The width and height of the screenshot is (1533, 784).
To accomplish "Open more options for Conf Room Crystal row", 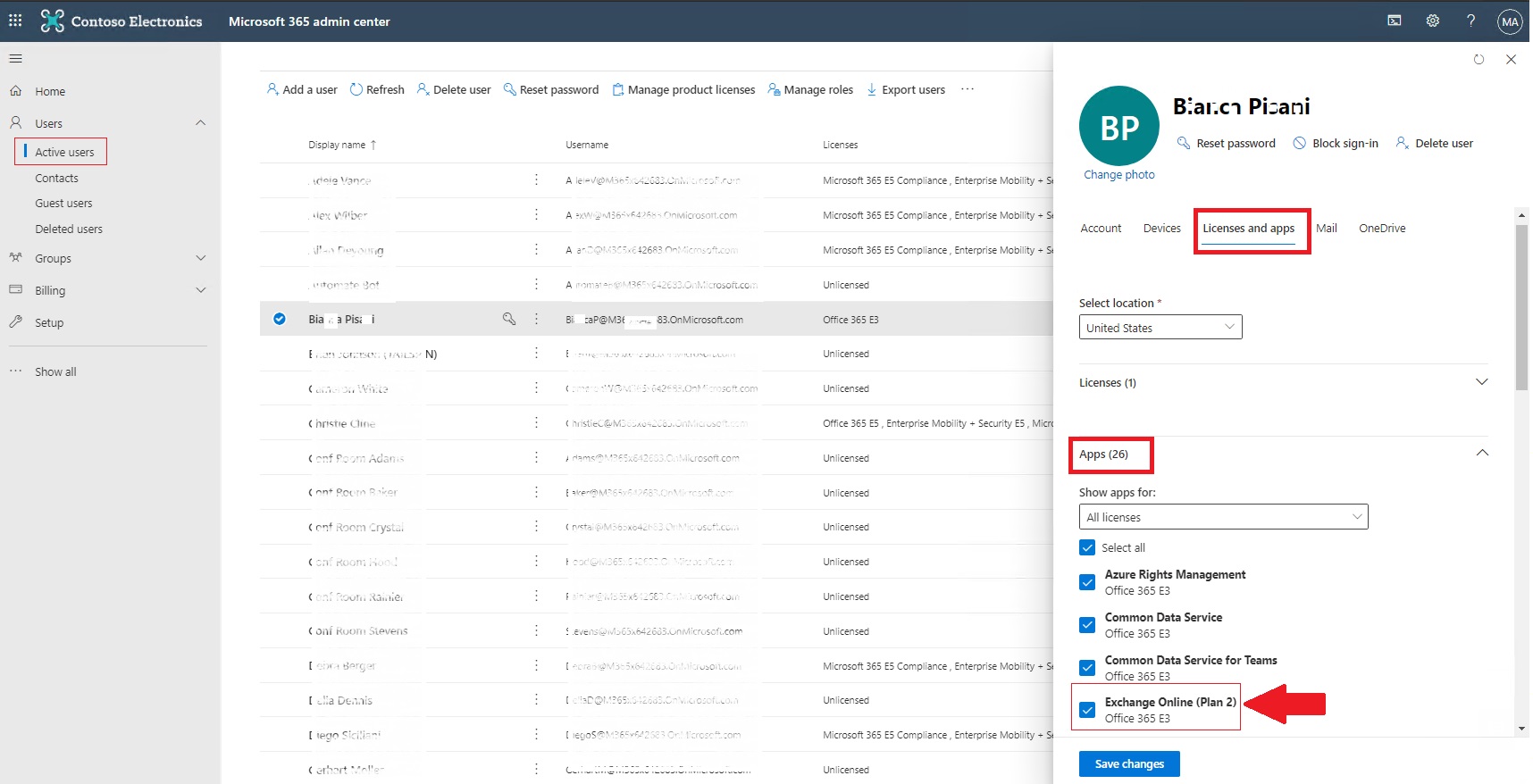I will pyautogui.click(x=536, y=527).
